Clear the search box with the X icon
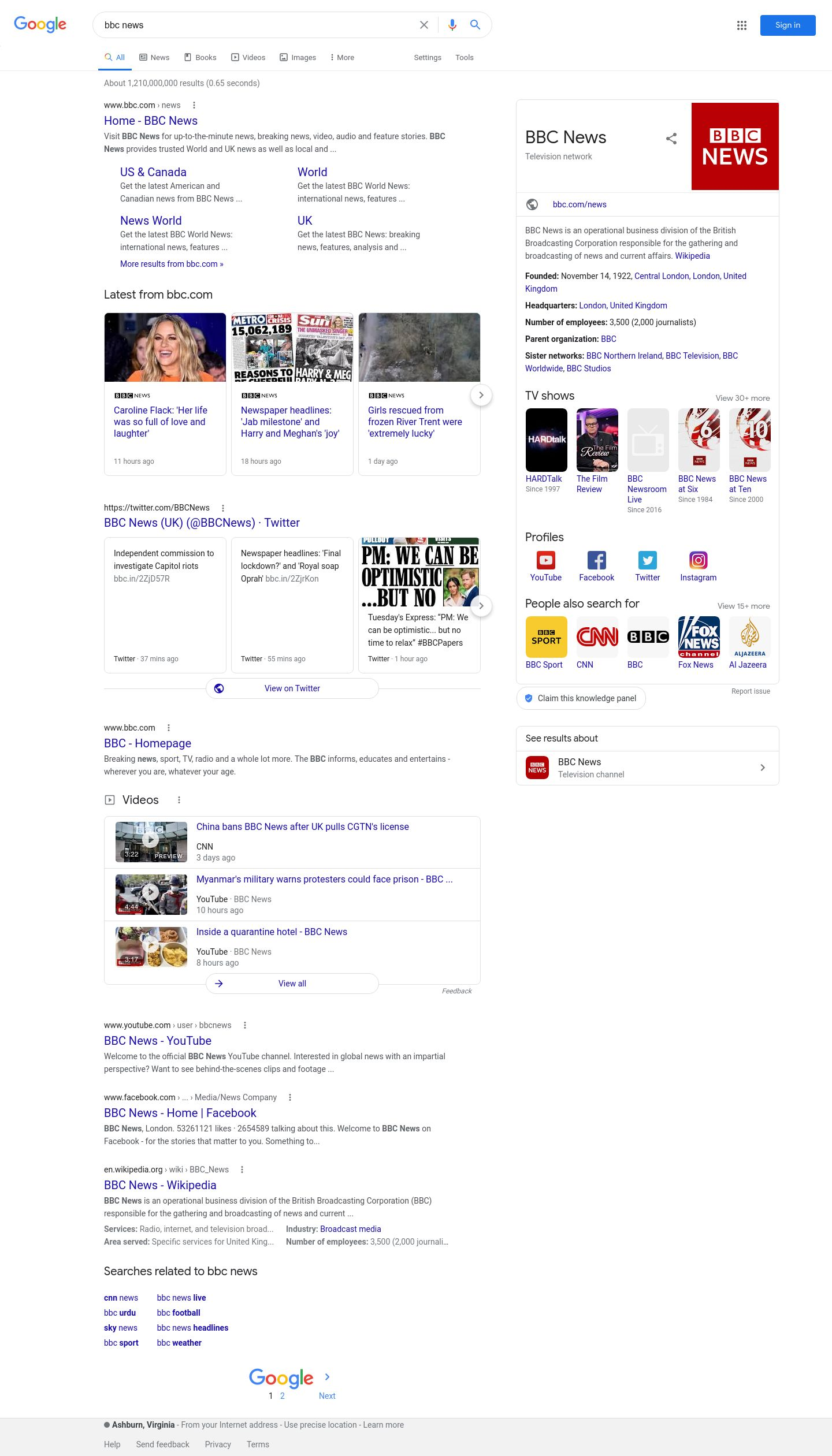The height and width of the screenshot is (1456, 832). [424, 25]
